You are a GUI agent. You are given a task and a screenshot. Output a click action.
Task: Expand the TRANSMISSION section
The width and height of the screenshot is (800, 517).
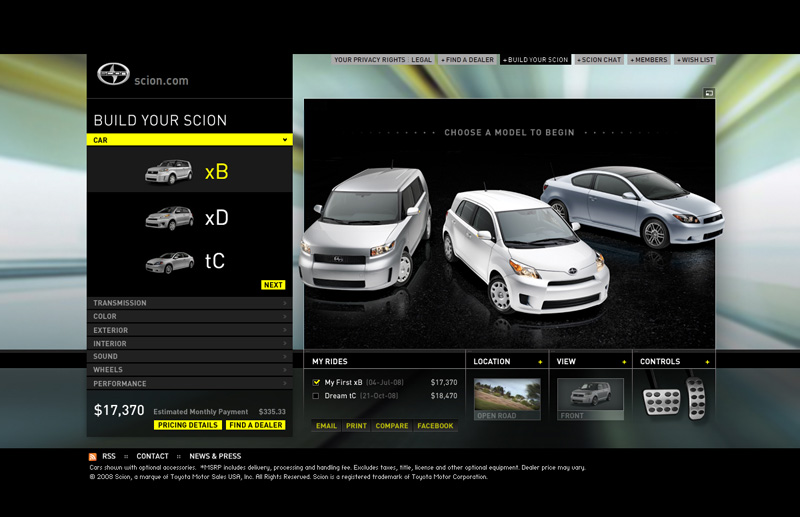[x=190, y=303]
